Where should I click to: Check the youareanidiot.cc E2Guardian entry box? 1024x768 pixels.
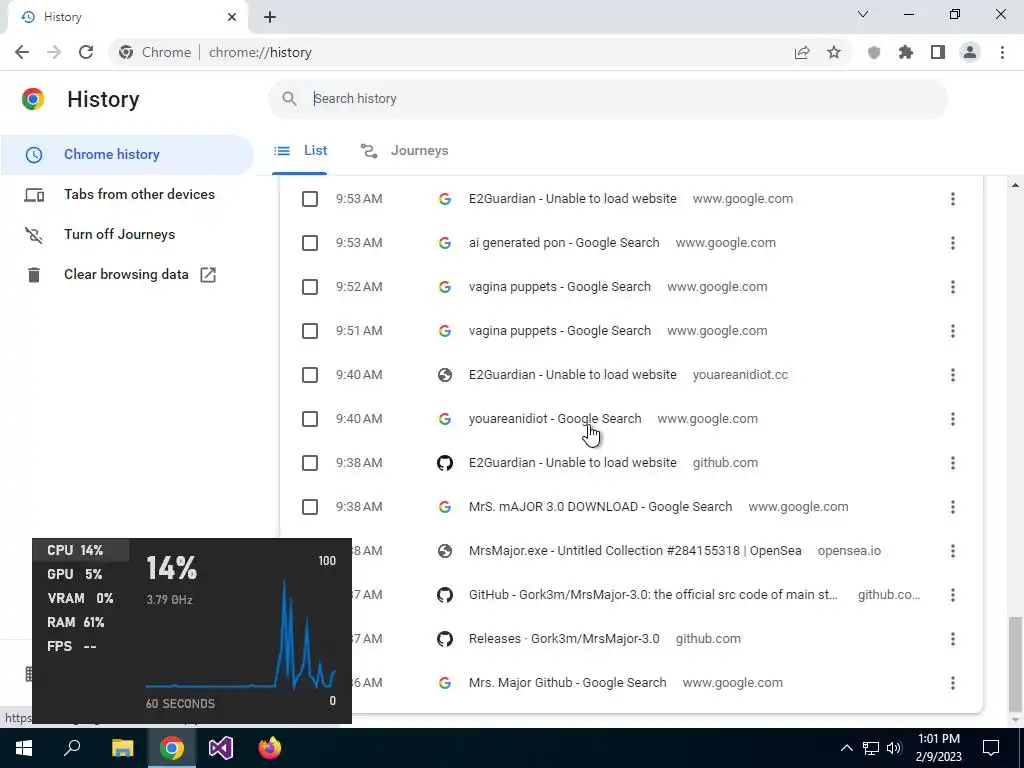tap(310, 375)
